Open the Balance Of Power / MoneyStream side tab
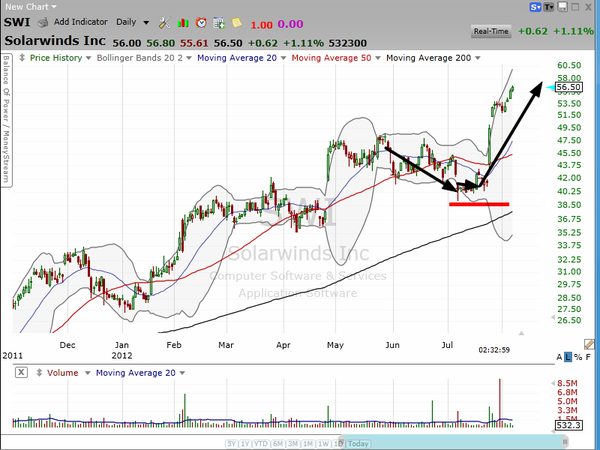 point(6,120)
